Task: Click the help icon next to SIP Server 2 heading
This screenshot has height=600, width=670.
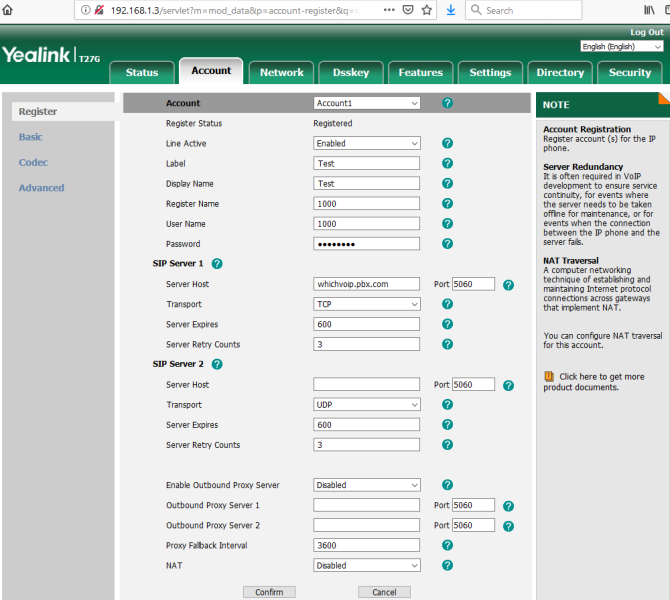Action: coord(217,365)
